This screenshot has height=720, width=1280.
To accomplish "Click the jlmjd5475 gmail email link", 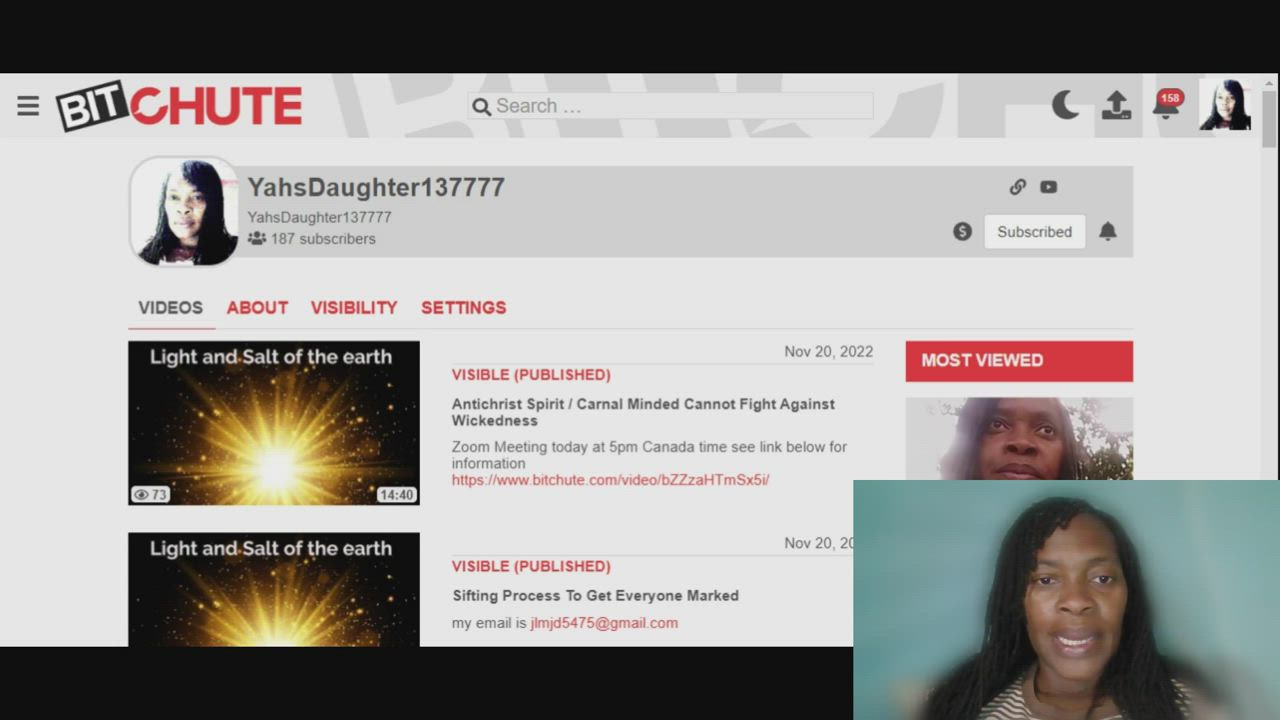I will coord(604,623).
